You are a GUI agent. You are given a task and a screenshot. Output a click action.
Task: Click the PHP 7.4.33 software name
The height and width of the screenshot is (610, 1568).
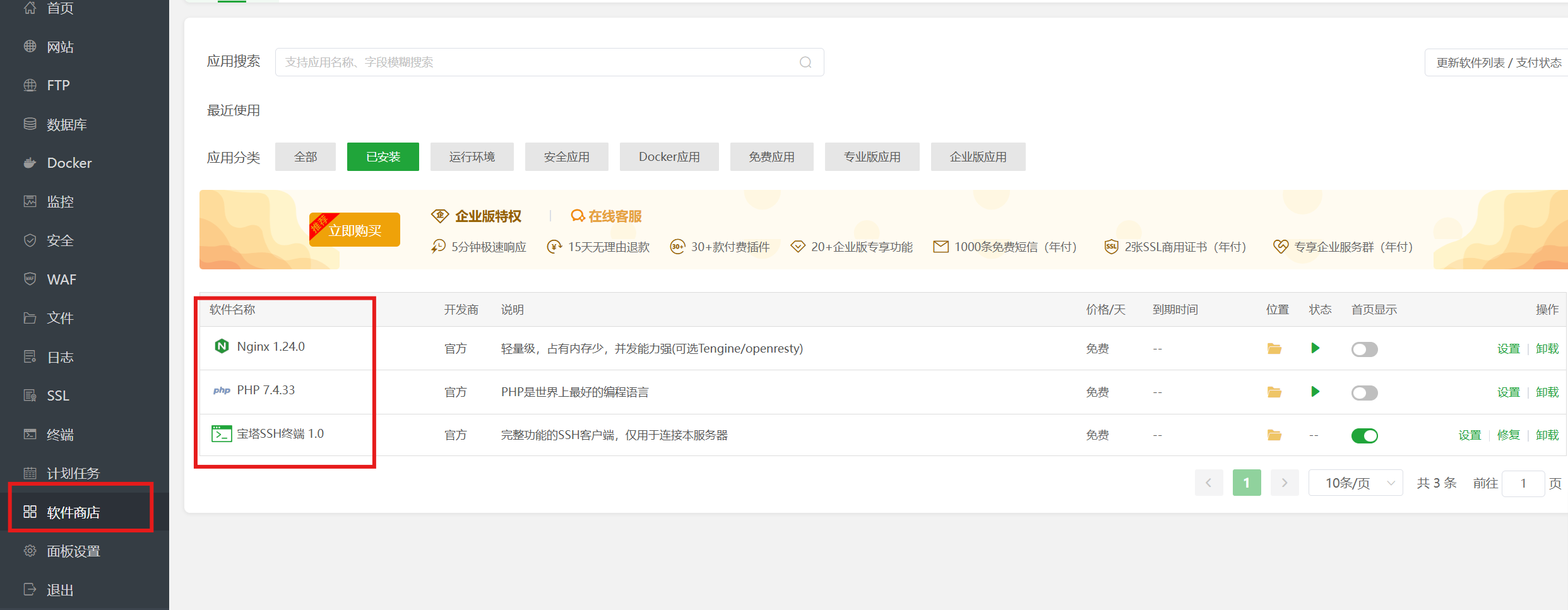pyautogui.click(x=266, y=390)
